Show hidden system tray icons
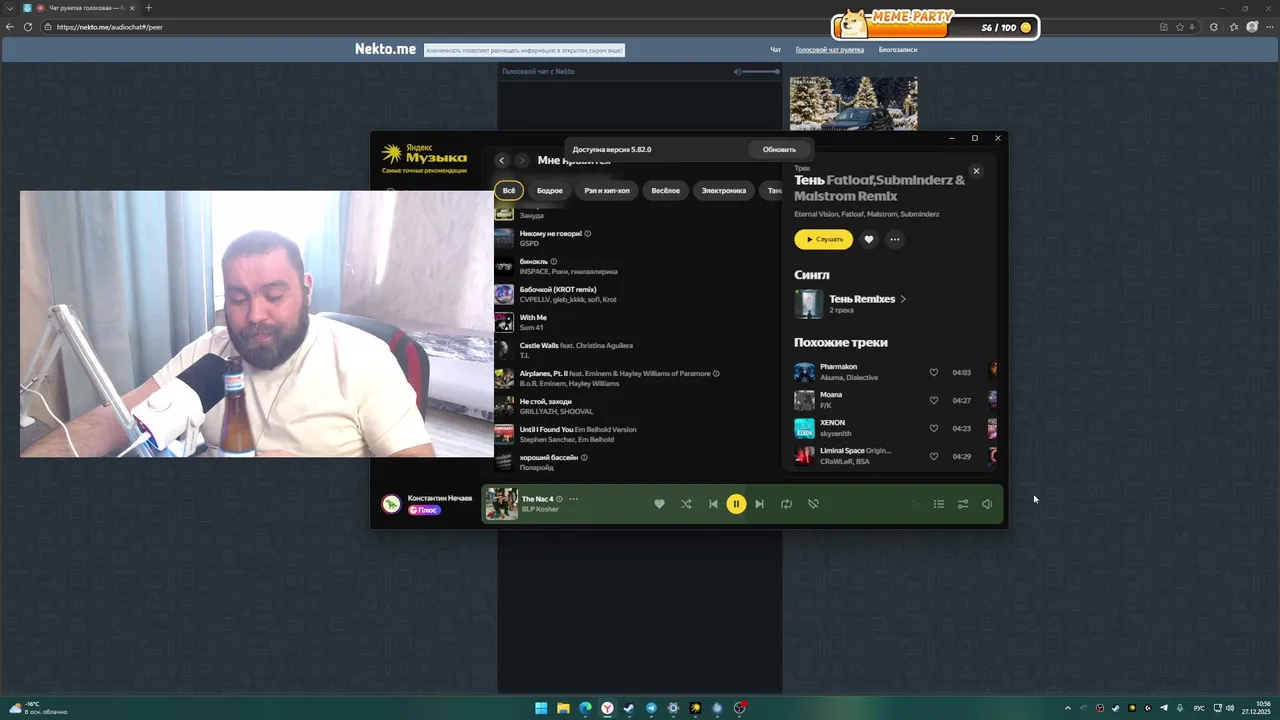1280x720 pixels. point(1067,708)
